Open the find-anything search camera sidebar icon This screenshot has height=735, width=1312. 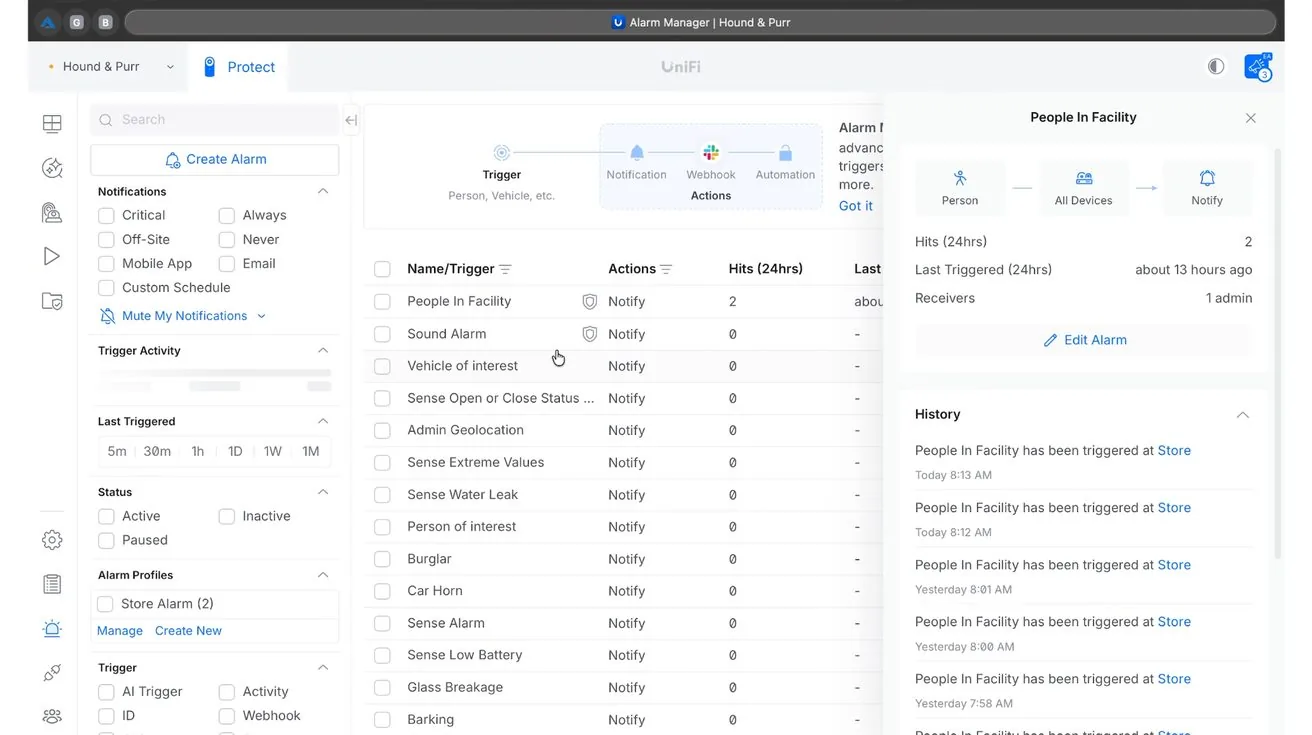tap(52, 212)
